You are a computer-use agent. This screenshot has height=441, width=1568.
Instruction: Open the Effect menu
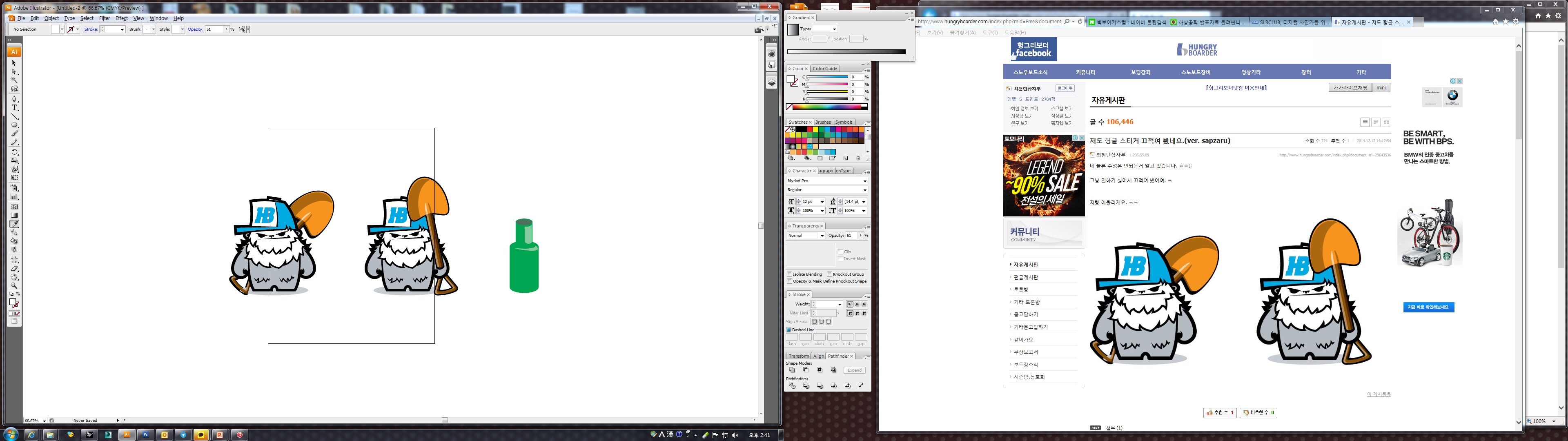[122, 18]
